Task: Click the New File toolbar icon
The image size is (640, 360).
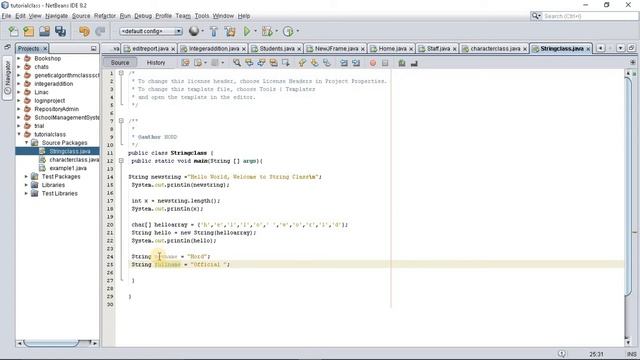Action: [13, 31]
